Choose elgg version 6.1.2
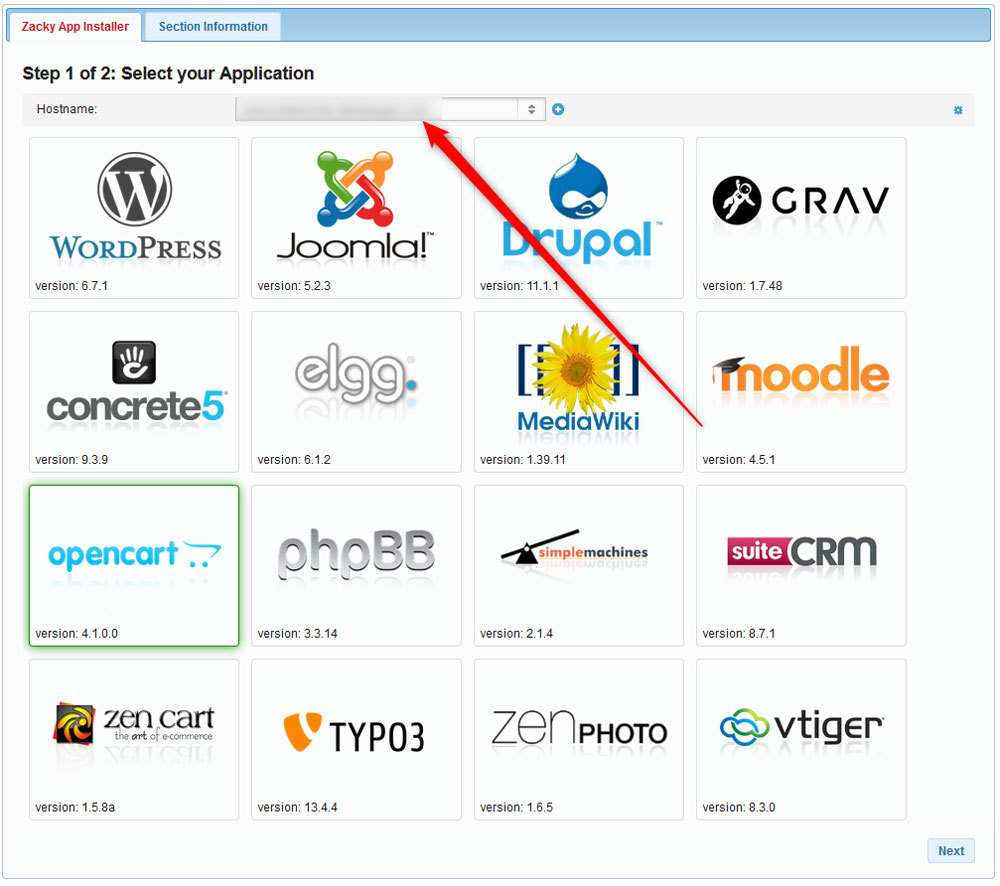Image resolution: width=1000 pixels, height=886 pixels. (356, 391)
